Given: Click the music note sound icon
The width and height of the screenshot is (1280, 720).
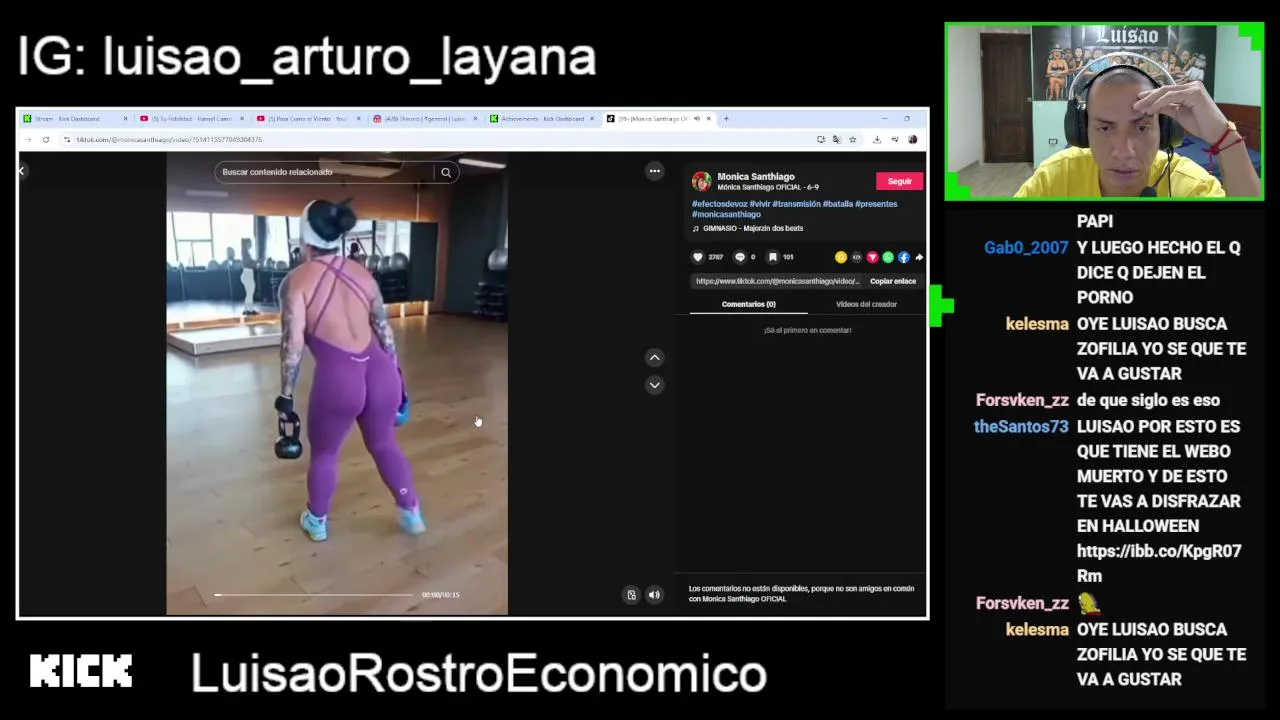Looking at the screenshot, I should [696, 228].
